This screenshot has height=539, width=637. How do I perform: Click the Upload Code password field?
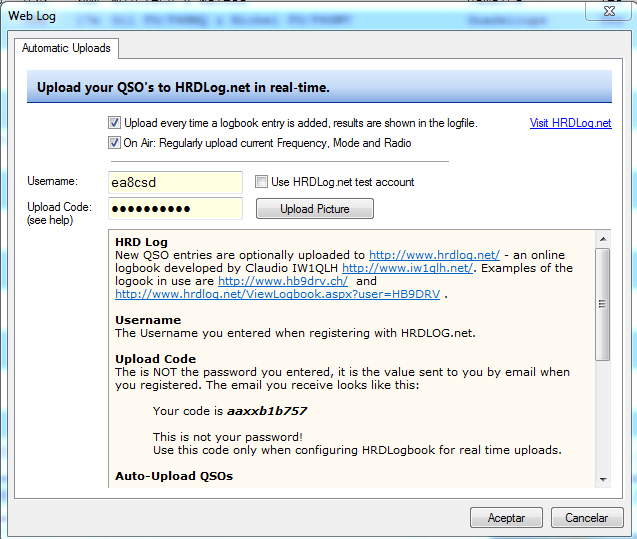tap(176, 209)
